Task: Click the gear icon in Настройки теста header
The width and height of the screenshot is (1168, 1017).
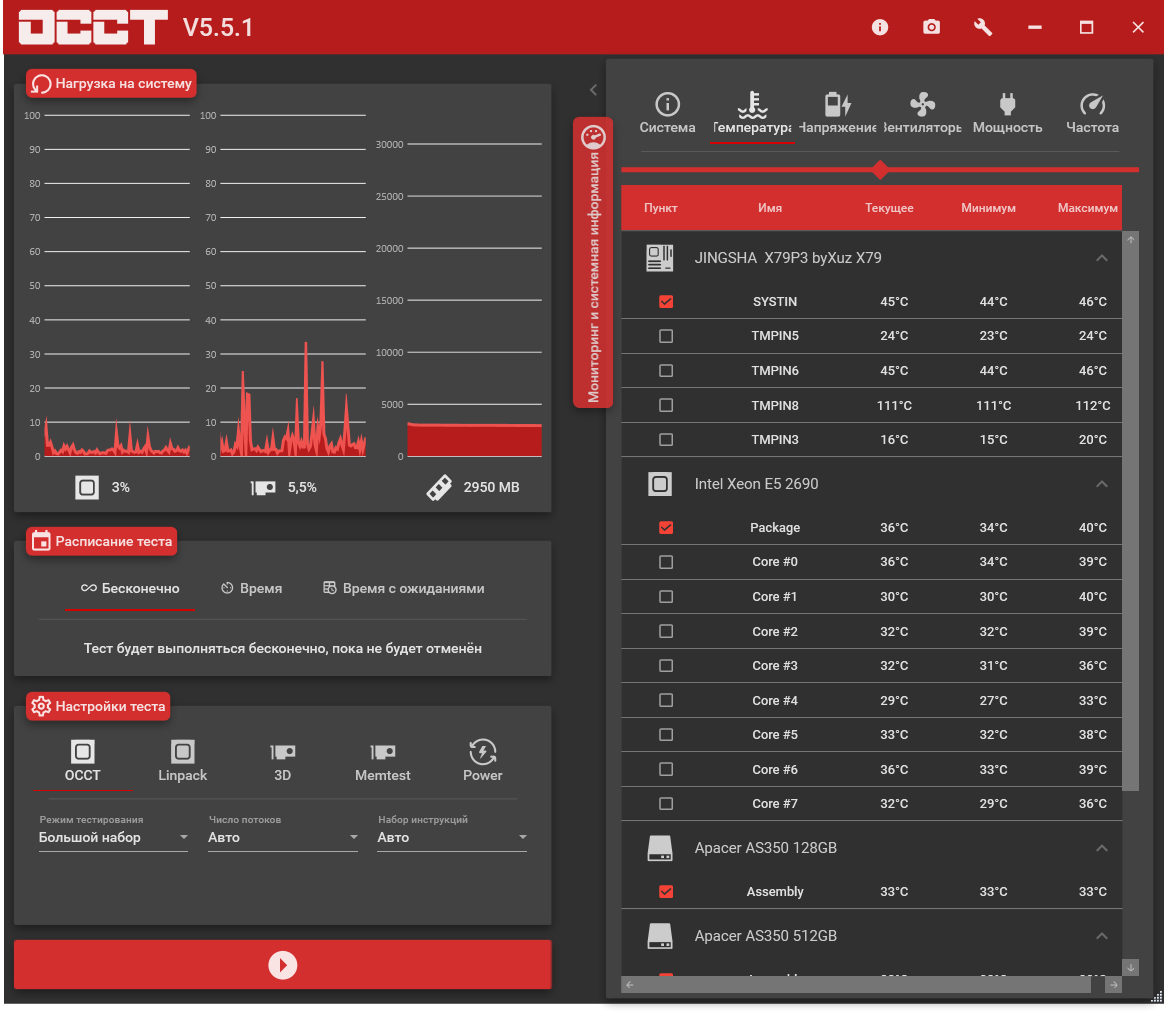Action: (41, 706)
